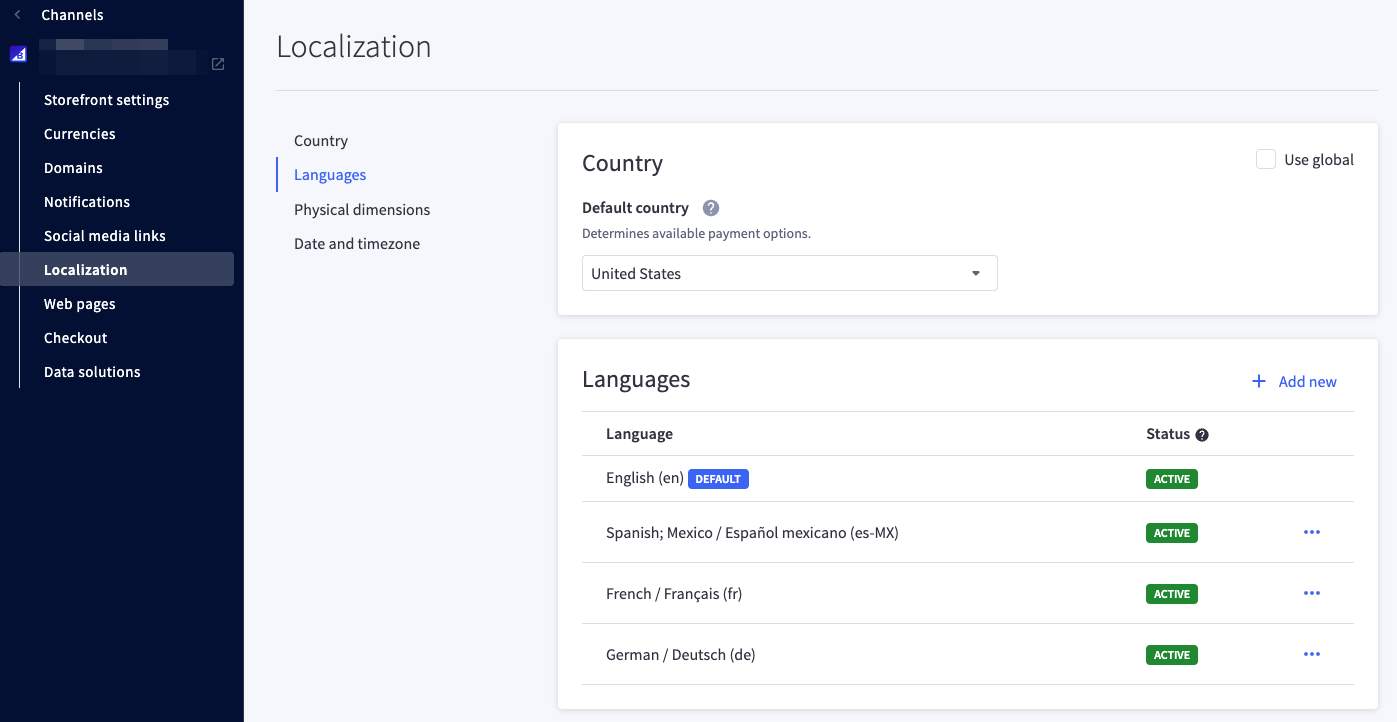Expand the United States country selector arrow
Viewport: 1397px width, 722px height.
coord(975,273)
